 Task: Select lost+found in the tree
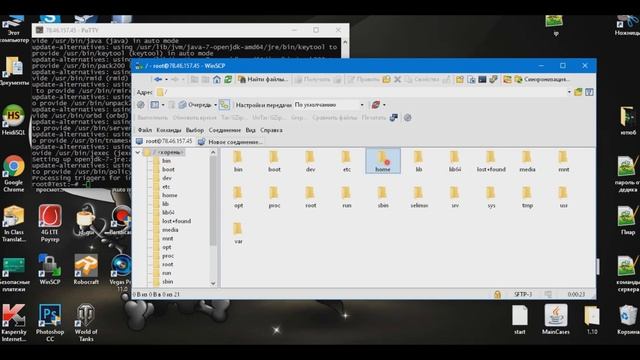pyautogui.click(x=176, y=221)
